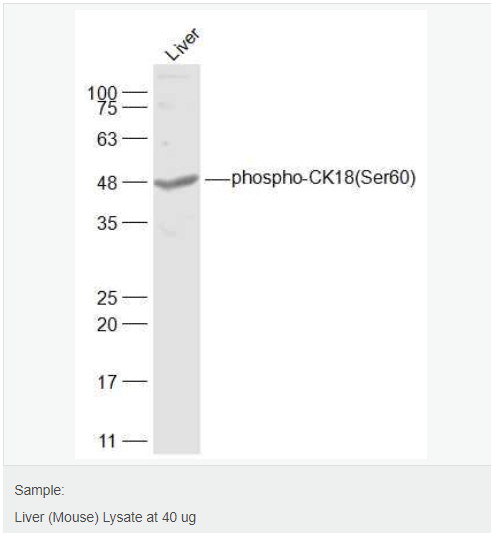Viewport: 491px width, 533px height.
Task: Click the 48 molecular weight marker
Action: click(x=107, y=183)
